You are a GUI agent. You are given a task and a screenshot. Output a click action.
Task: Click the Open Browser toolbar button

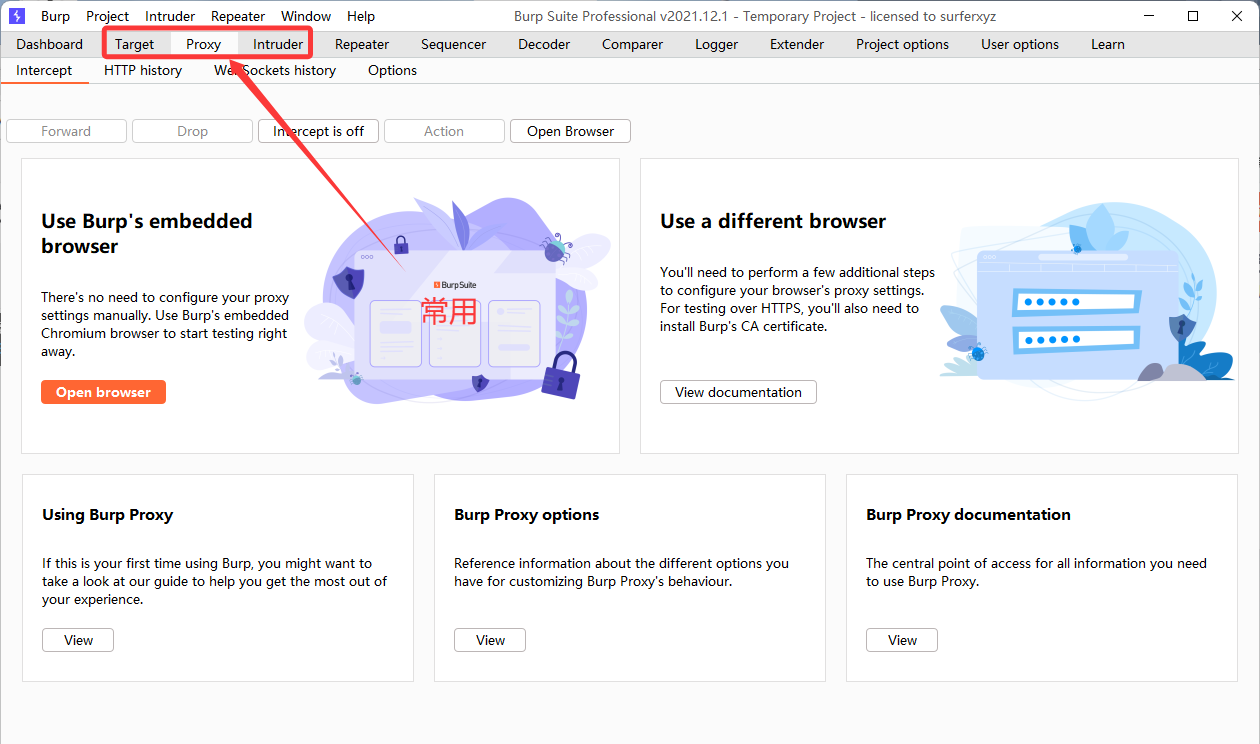point(570,131)
